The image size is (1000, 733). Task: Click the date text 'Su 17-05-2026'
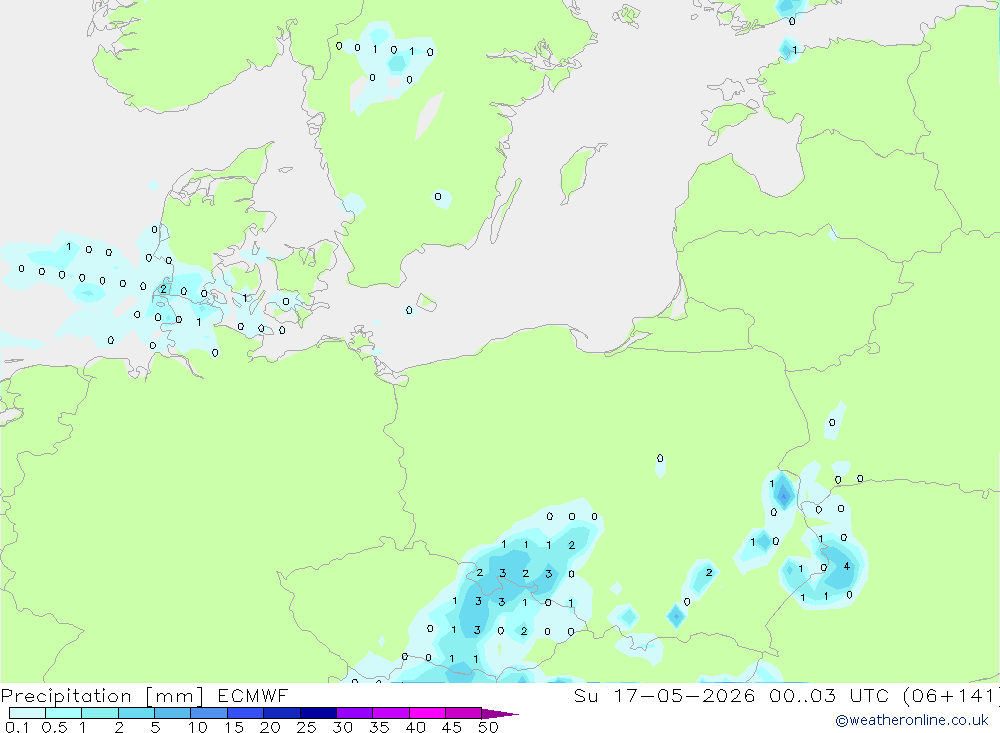pyautogui.click(x=664, y=695)
